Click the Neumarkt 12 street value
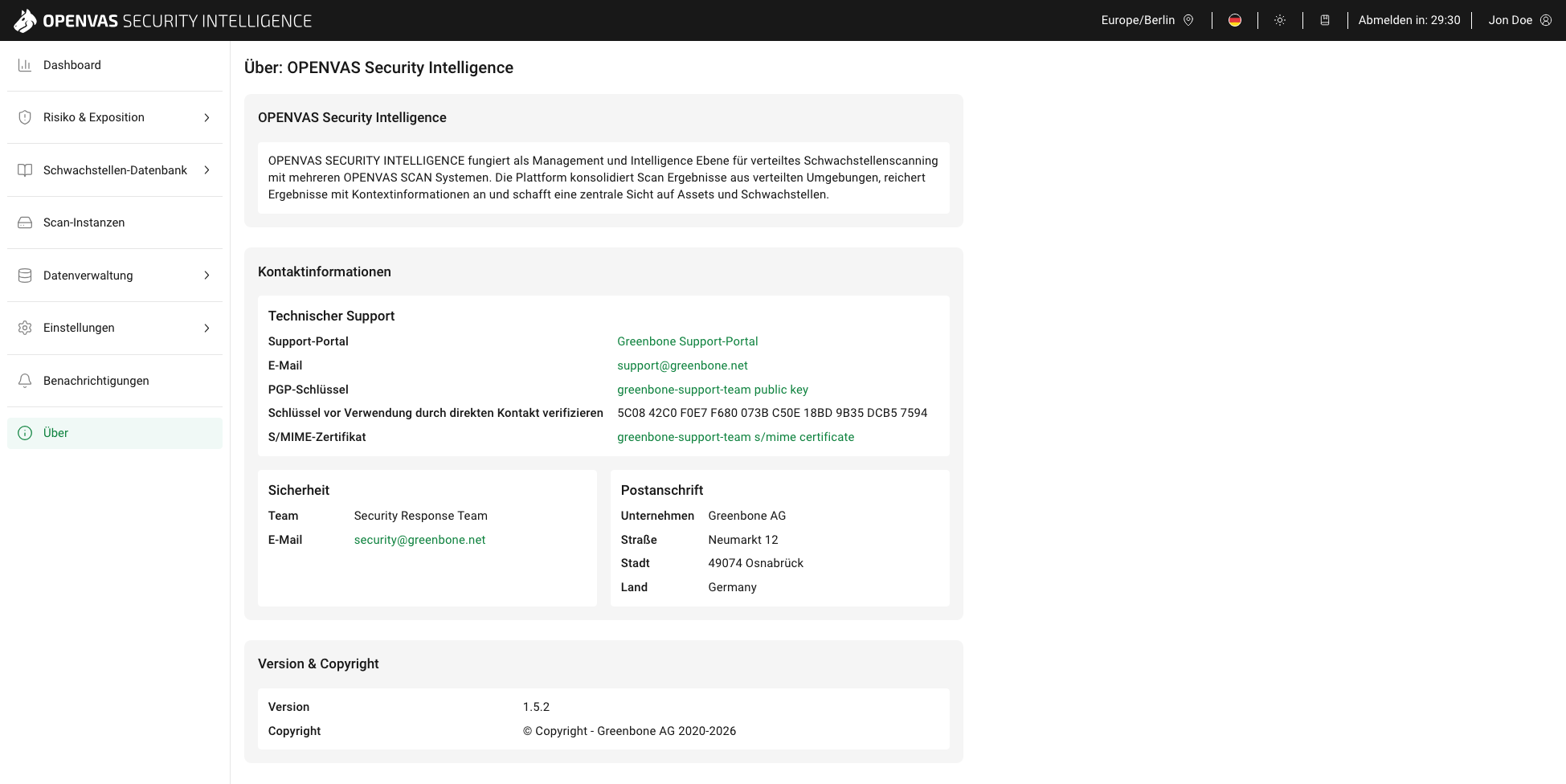Viewport: 1566px width, 784px height. click(x=743, y=540)
